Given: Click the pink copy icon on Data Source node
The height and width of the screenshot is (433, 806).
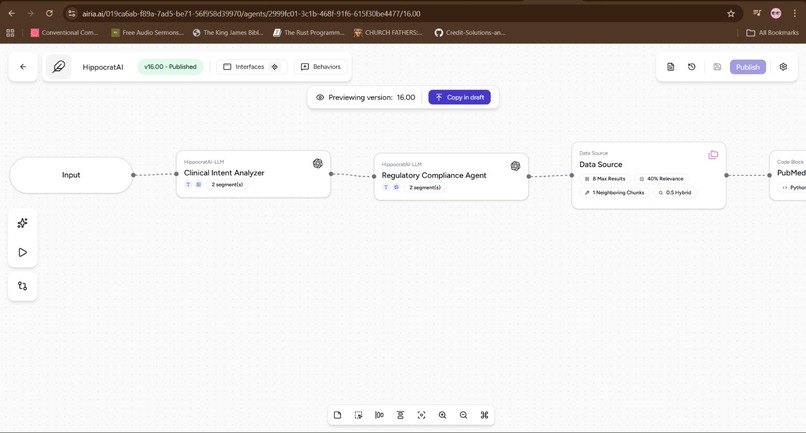Looking at the screenshot, I should point(713,155).
